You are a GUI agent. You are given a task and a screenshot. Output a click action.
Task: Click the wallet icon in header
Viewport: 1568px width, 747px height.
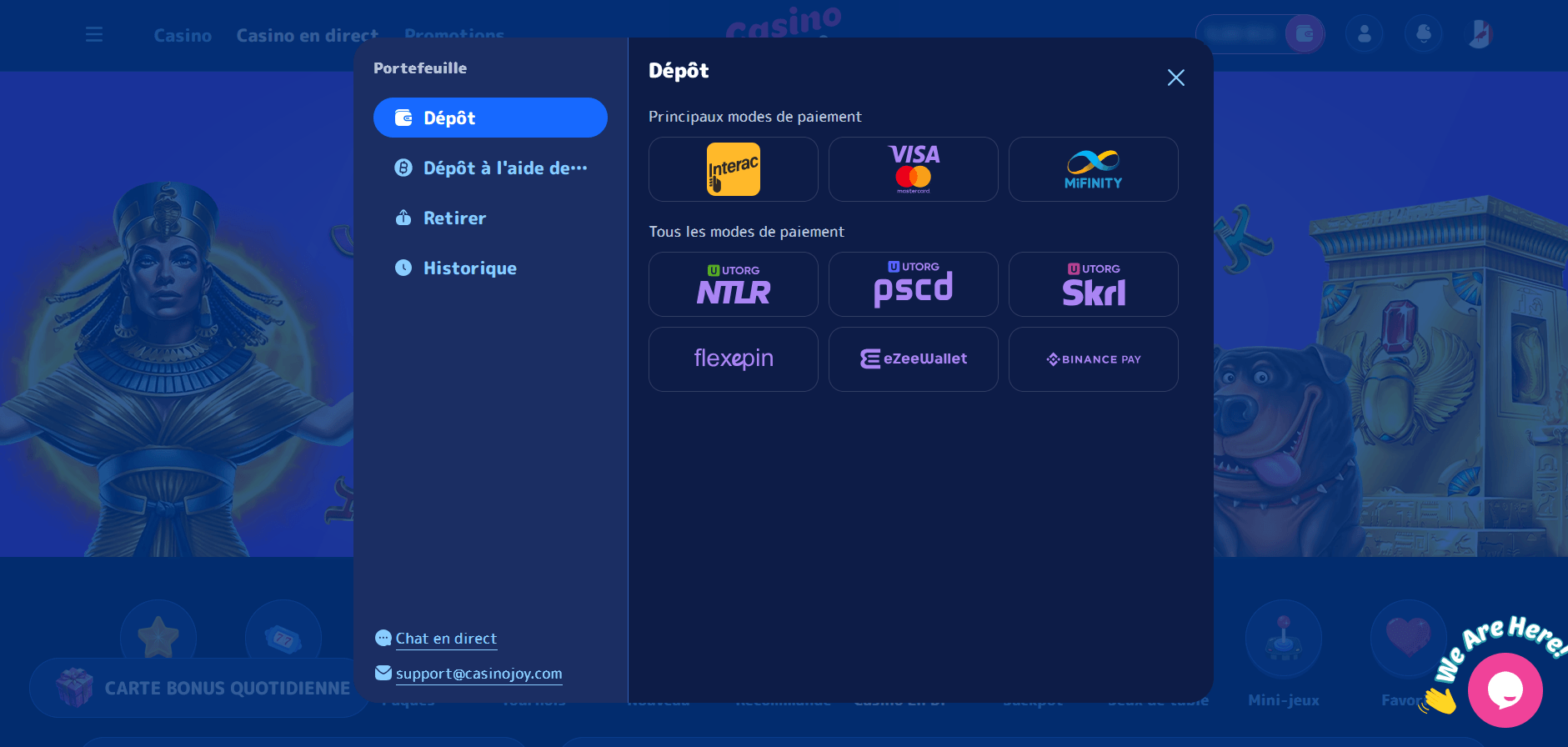pyautogui.click(x=1305, y=34)
